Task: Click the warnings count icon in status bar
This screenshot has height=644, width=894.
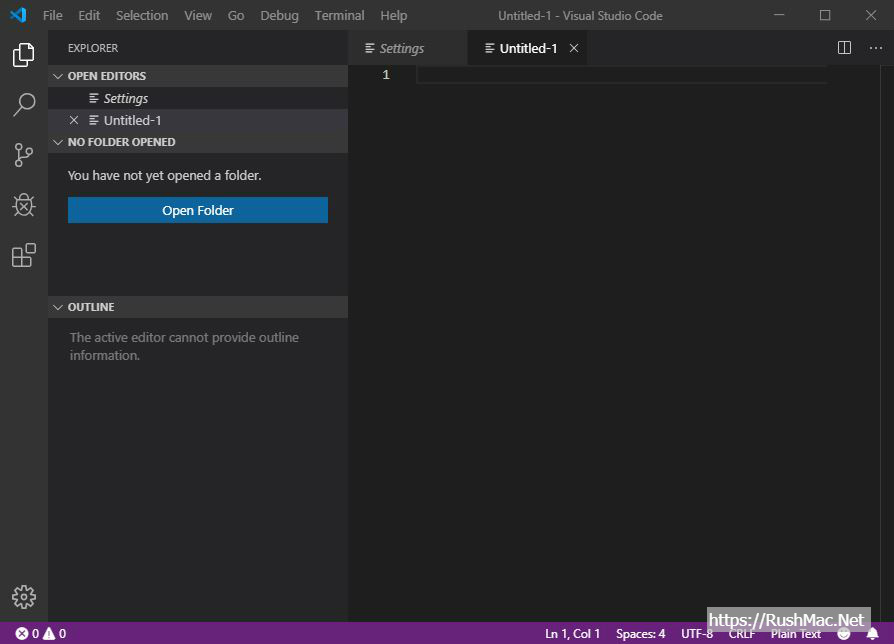Action: (x=49, y=633)
